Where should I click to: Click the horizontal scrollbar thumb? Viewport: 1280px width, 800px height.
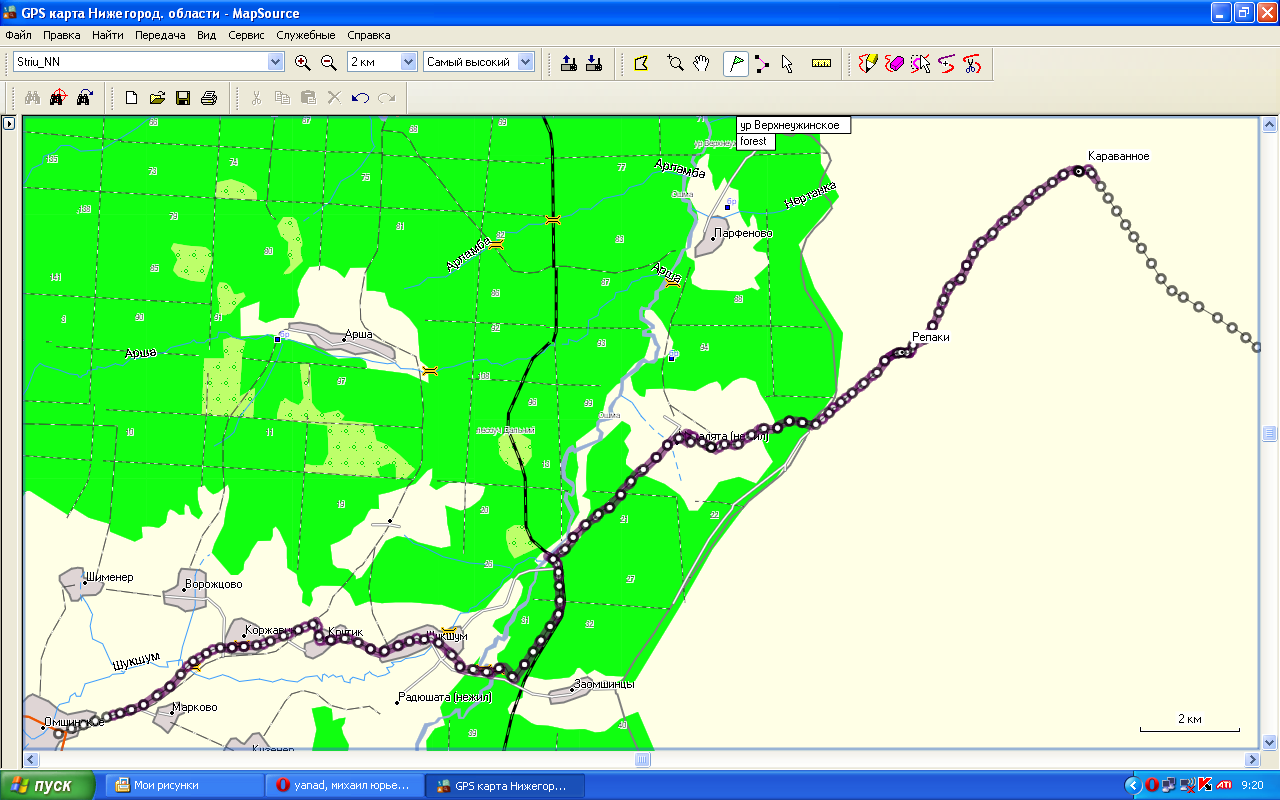642,760
